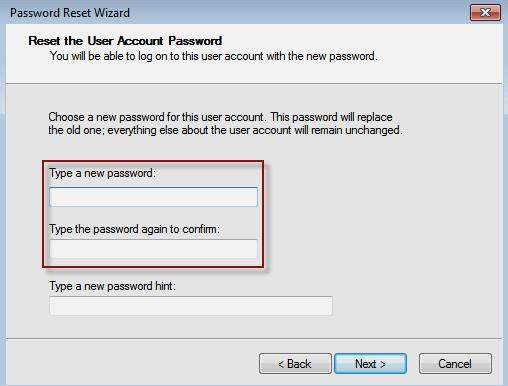
Task: Click the separator line below the header
Action: pos(254,83)
